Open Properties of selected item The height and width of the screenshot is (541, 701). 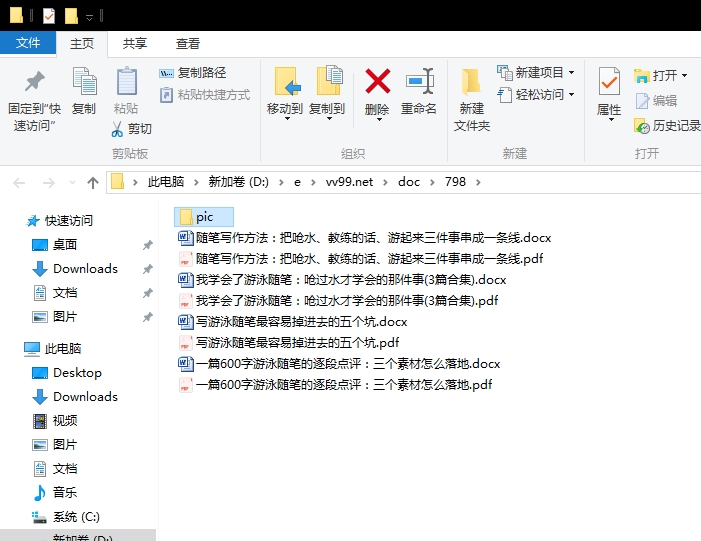pos(609,94)
